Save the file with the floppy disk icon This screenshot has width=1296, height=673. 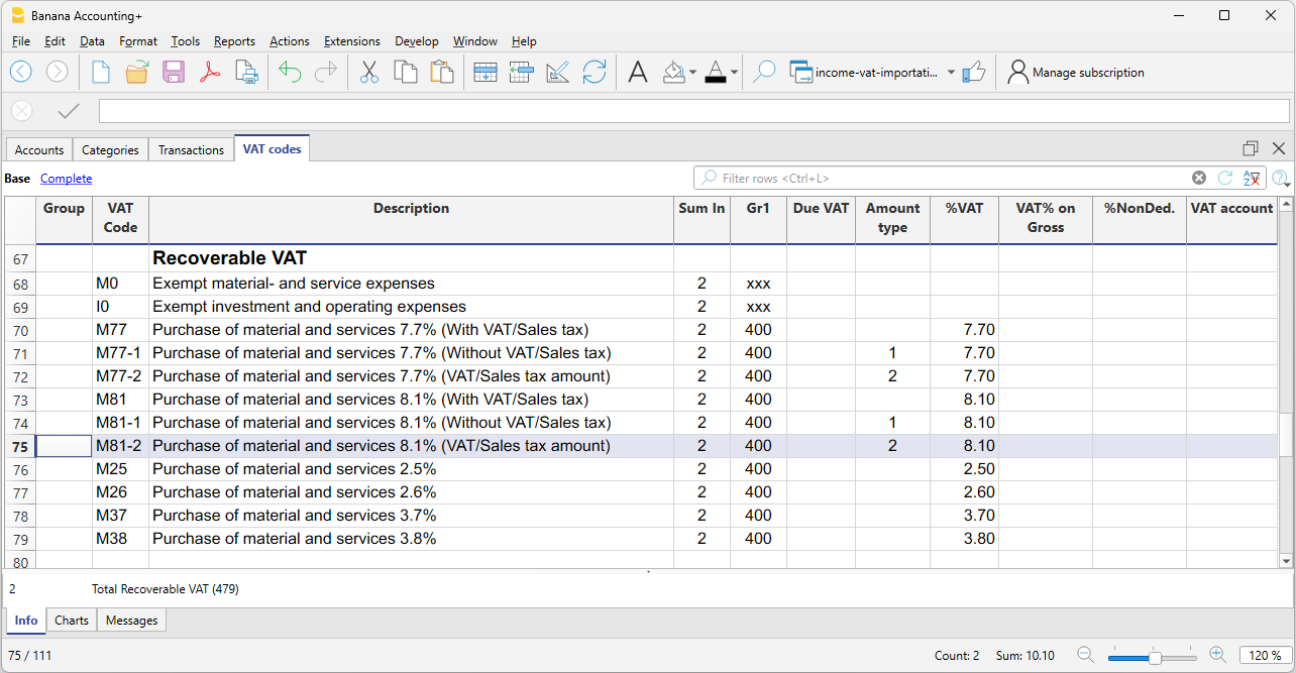tap(173, 72)
